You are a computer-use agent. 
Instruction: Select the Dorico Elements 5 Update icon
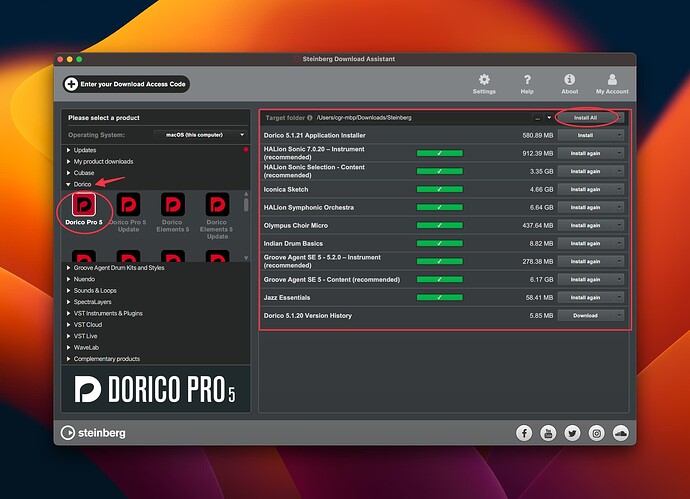coord(217,204)
